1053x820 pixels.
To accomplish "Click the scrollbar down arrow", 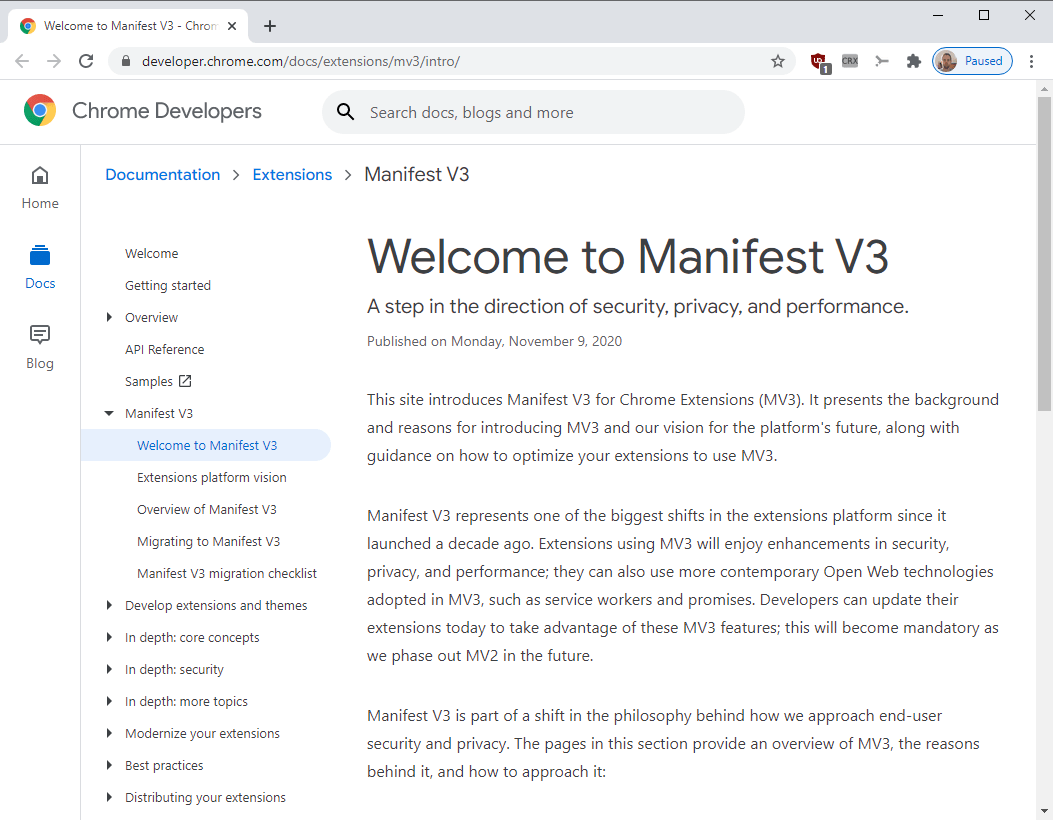I will 1044,812.
